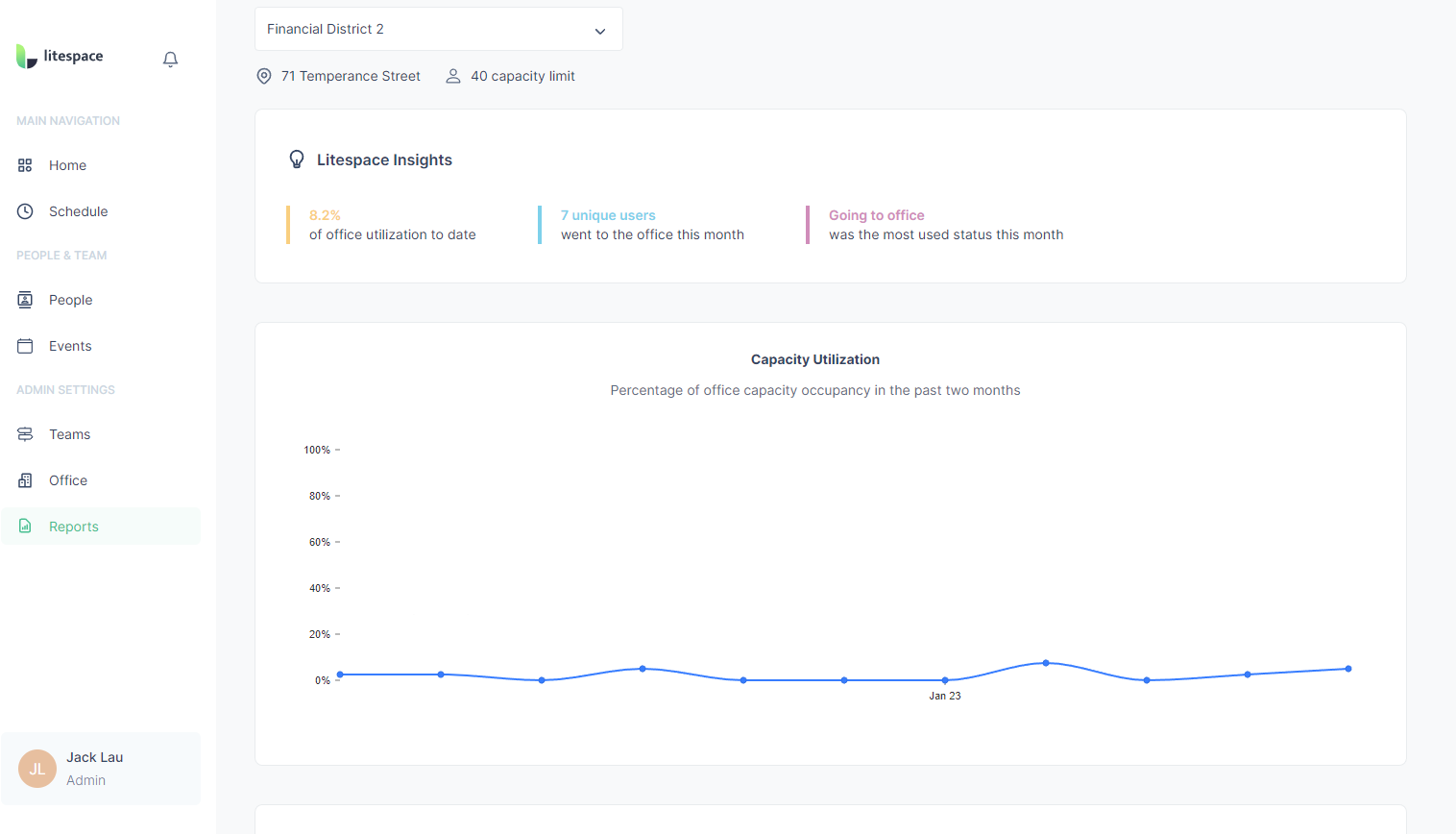Screen dimensions: 1456x834
Task: Click the lightbulb icon in Litespace Insights
Action: (x=297, y=159)
